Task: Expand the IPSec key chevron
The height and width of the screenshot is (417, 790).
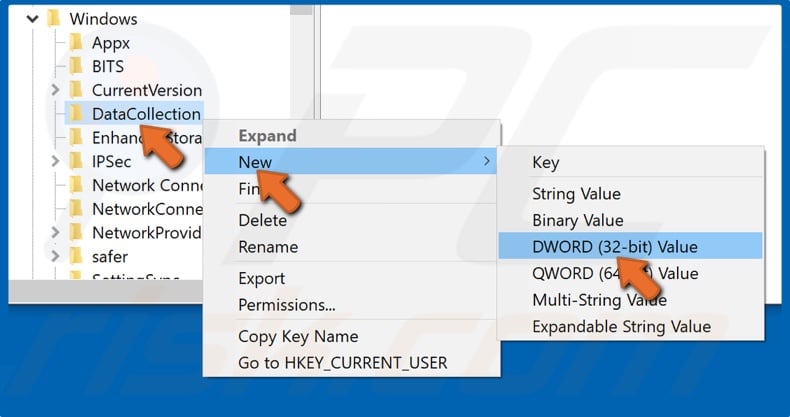Action: point(55,162)
